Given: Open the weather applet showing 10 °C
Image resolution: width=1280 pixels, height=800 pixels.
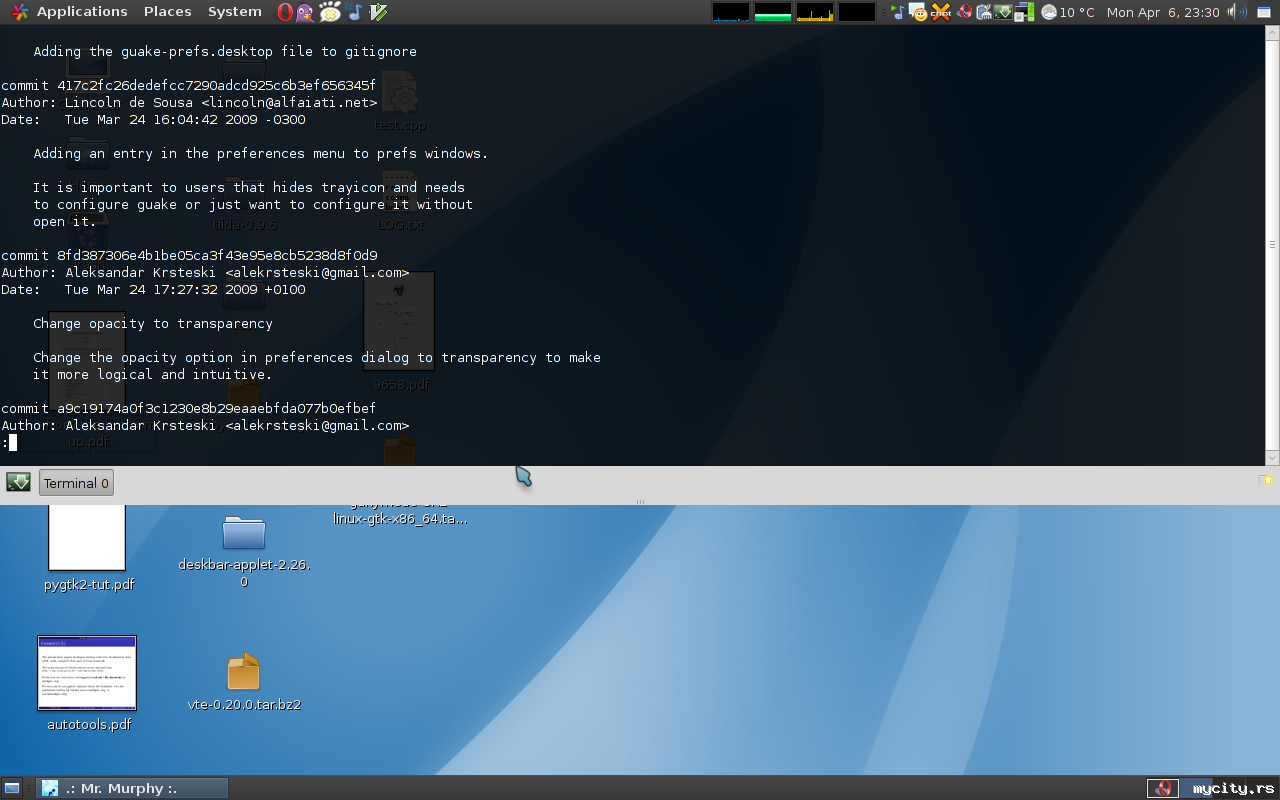Looking at the screenshot, I should coord(1068,12).
